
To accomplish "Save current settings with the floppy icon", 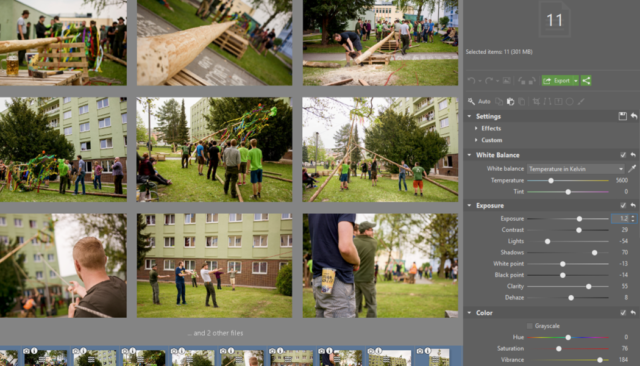I will [x=622, y=116].
